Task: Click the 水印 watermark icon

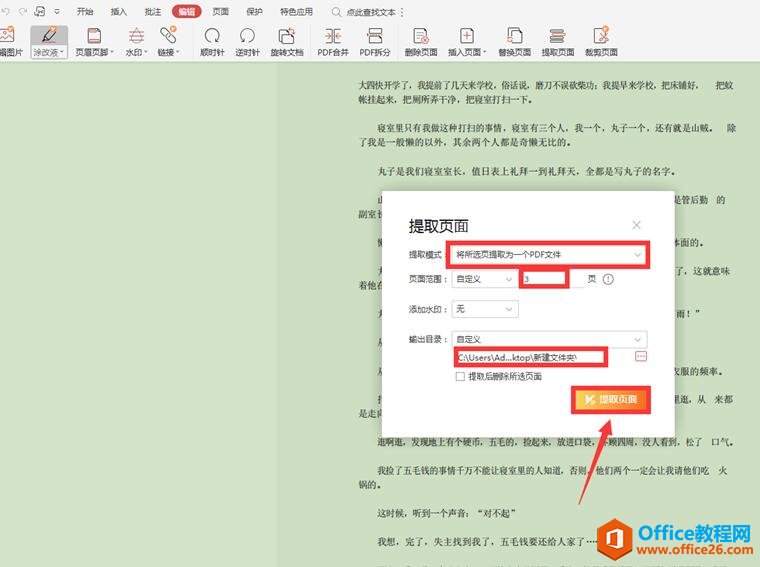Action: 136,36
